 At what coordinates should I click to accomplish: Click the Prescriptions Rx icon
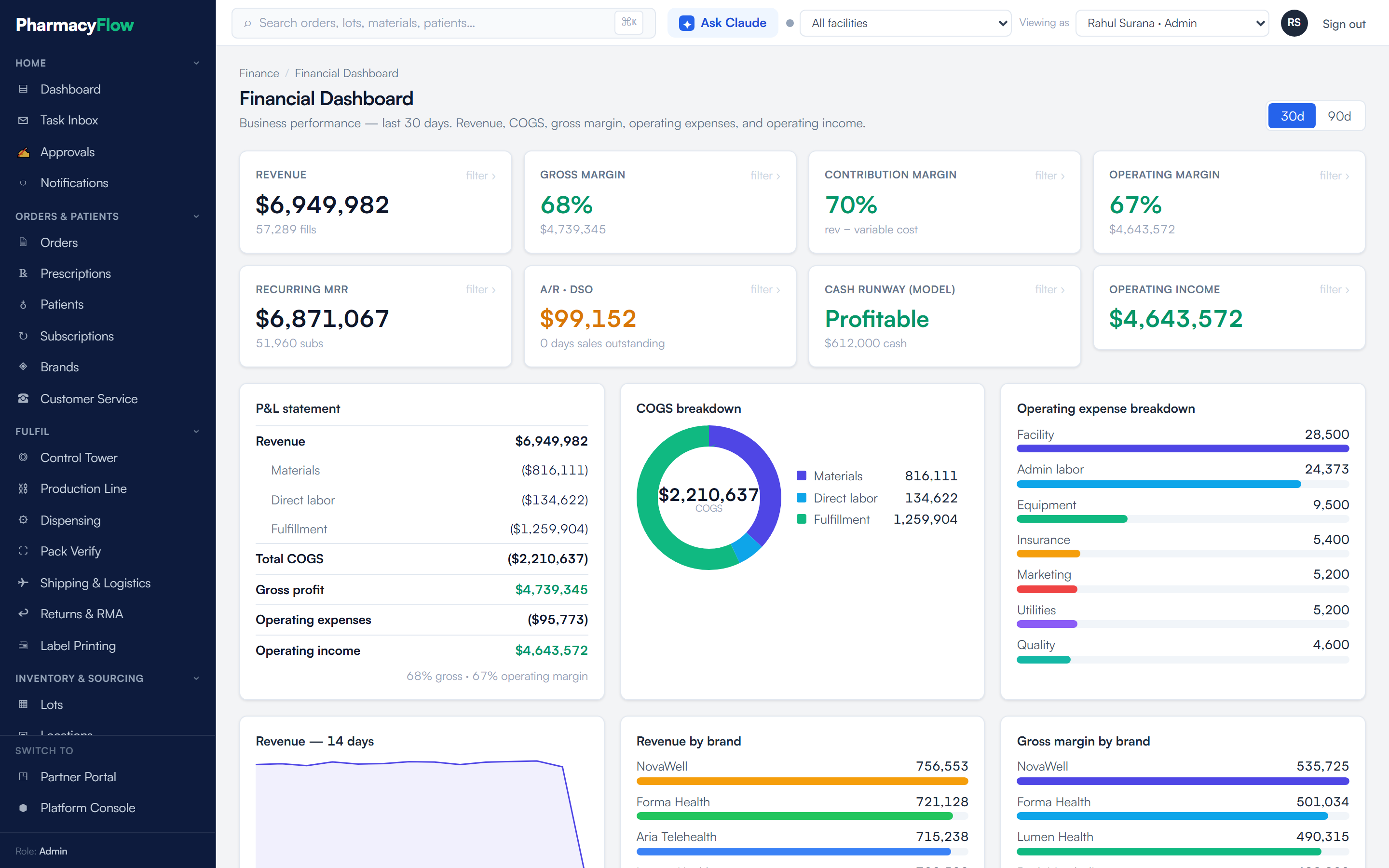click(23, 273)
